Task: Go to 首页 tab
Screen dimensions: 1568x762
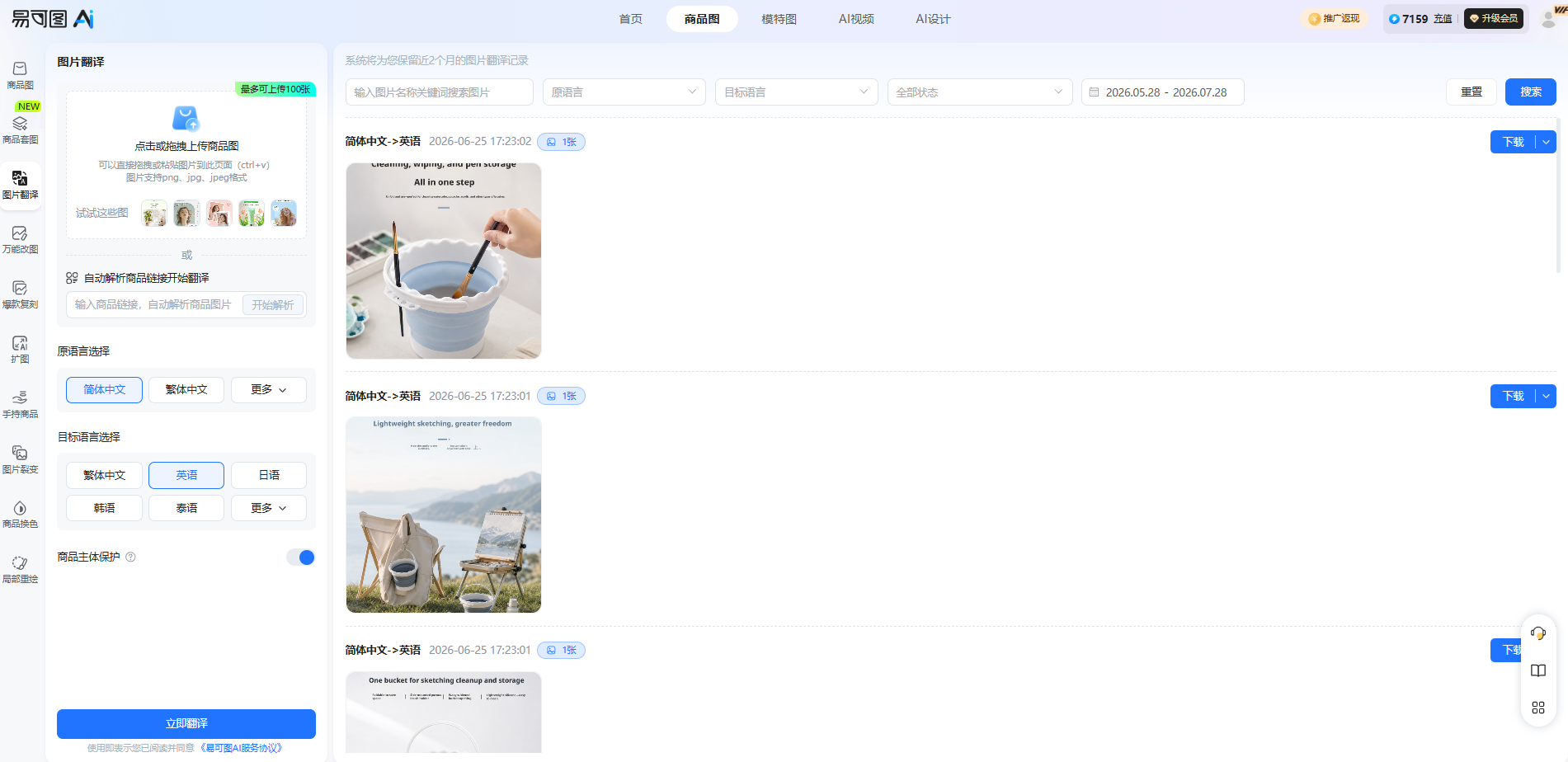Action: point(631,19)
